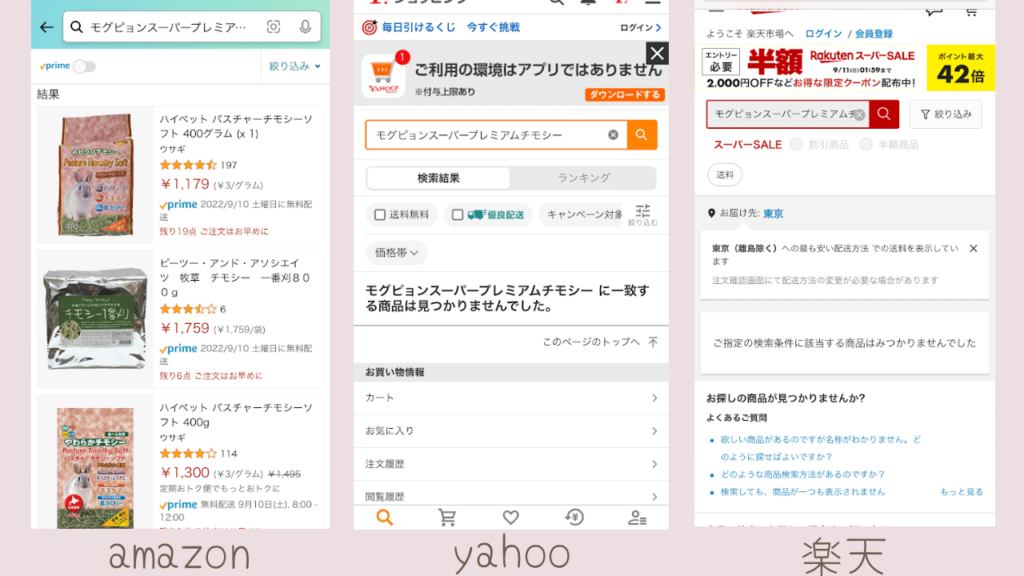This screenshot has height=576, width=1024.
Task: Open 今すぐ挑戦 link in Yahoo
Action: coord(493,27)
